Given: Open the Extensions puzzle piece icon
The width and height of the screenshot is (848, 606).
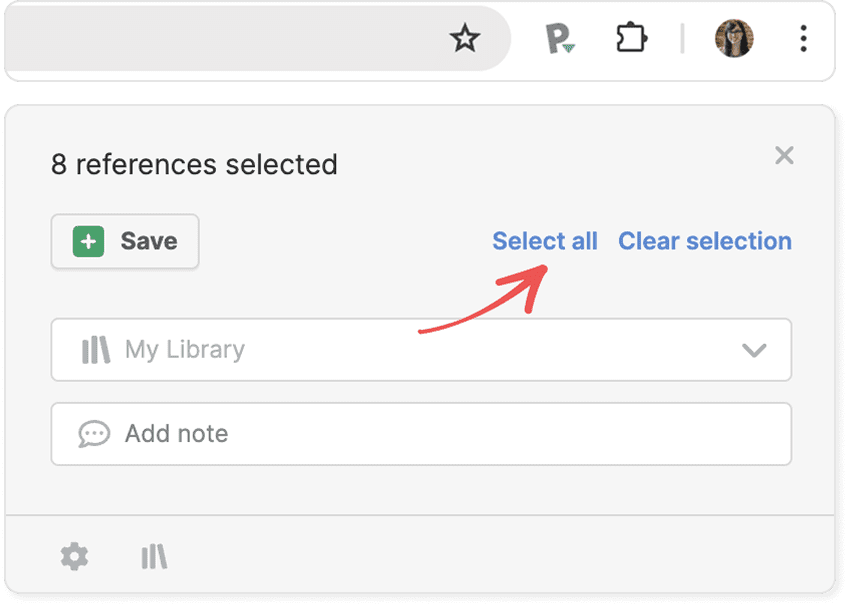Looking at the screenshot, I should [x=631, y=39].
